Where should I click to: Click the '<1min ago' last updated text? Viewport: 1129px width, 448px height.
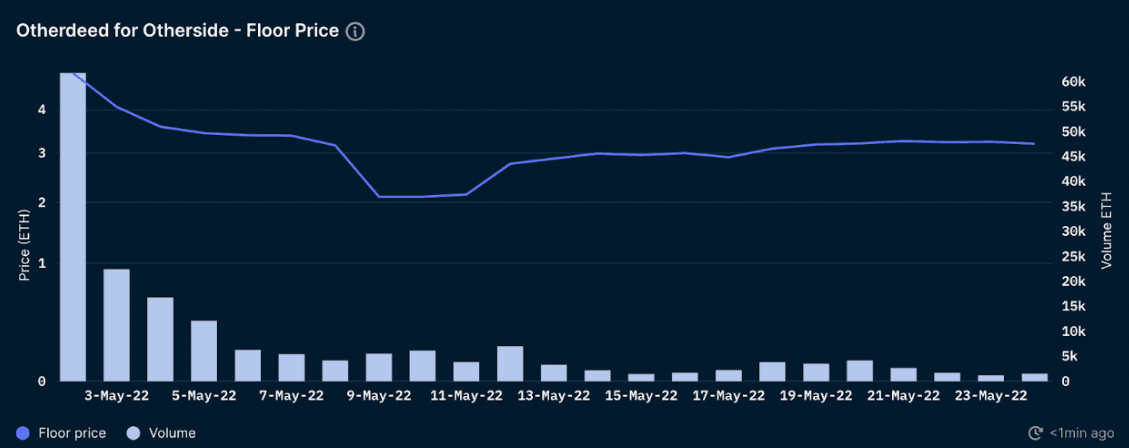coord(1082,433)
